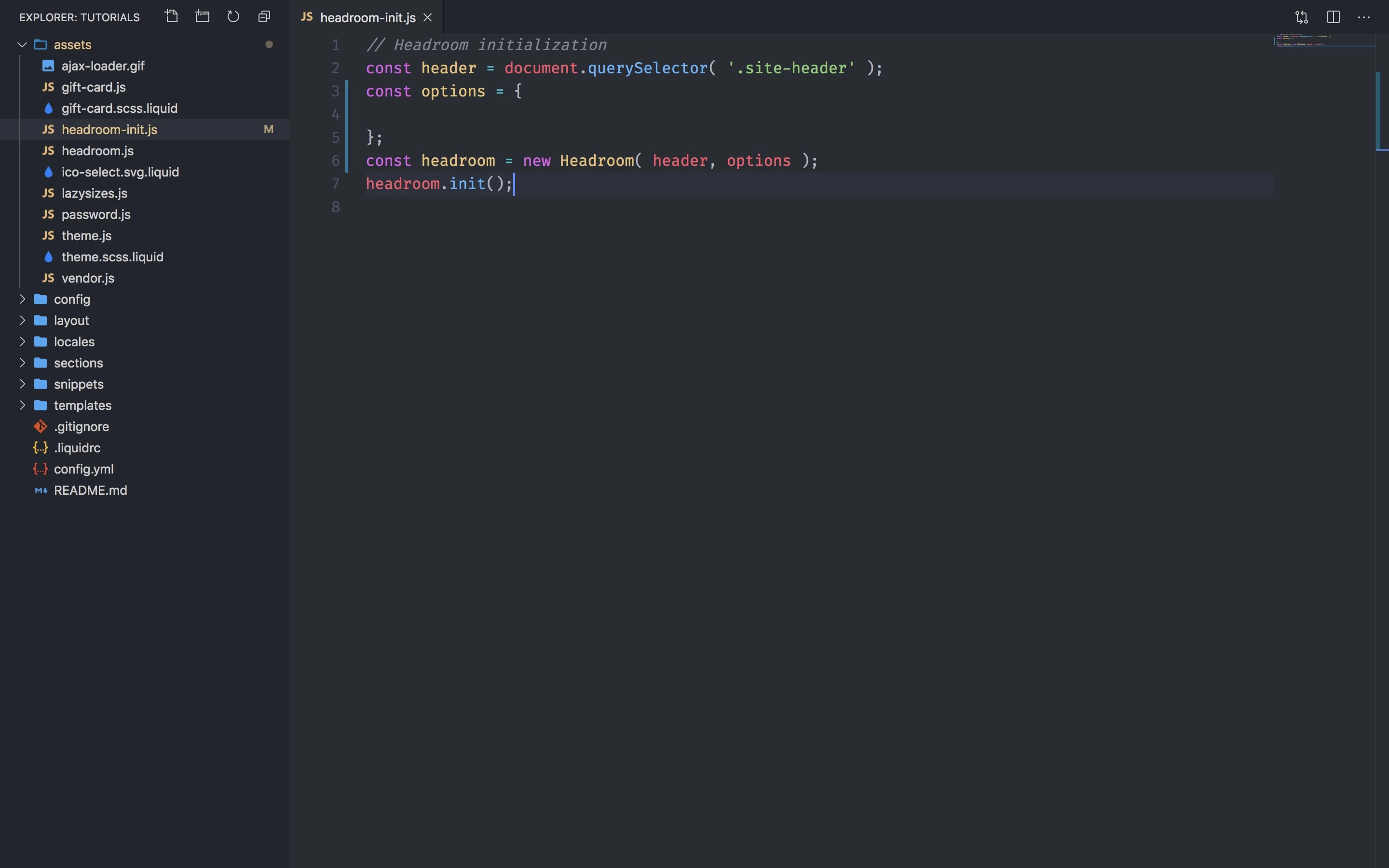Click 'Headroom(' constructor on line 6
The height and width of the screenshot is (868, 1389).
coord(601,160)
